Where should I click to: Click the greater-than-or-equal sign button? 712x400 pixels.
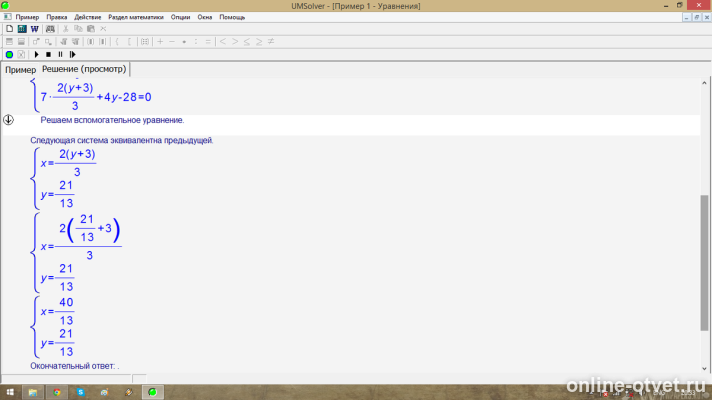coord(259,41)
